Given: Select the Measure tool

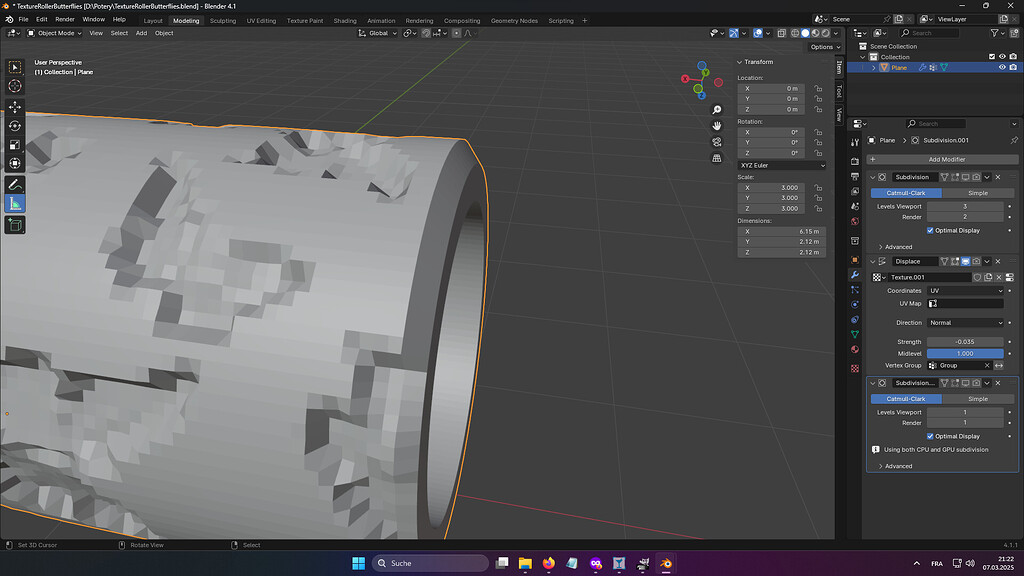Looking at the screenshot, I should coord(15,204).
